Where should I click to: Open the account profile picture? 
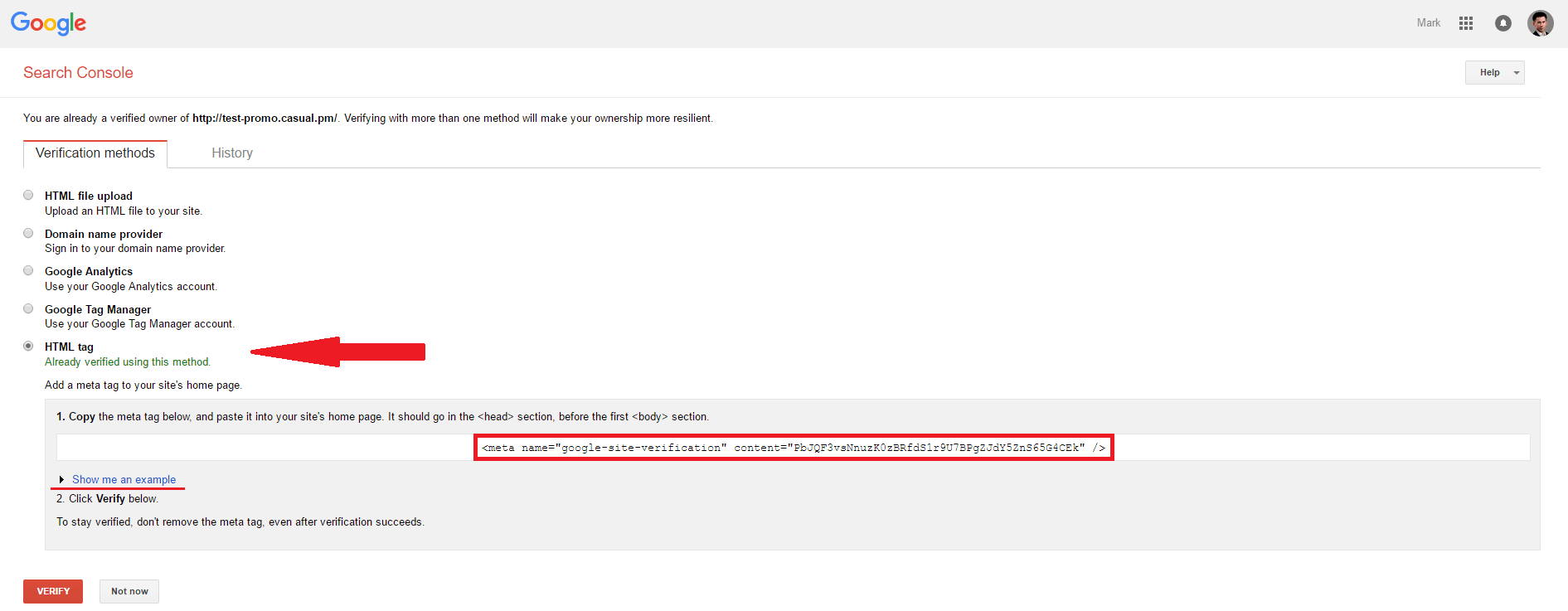(x=1540, y=23)
